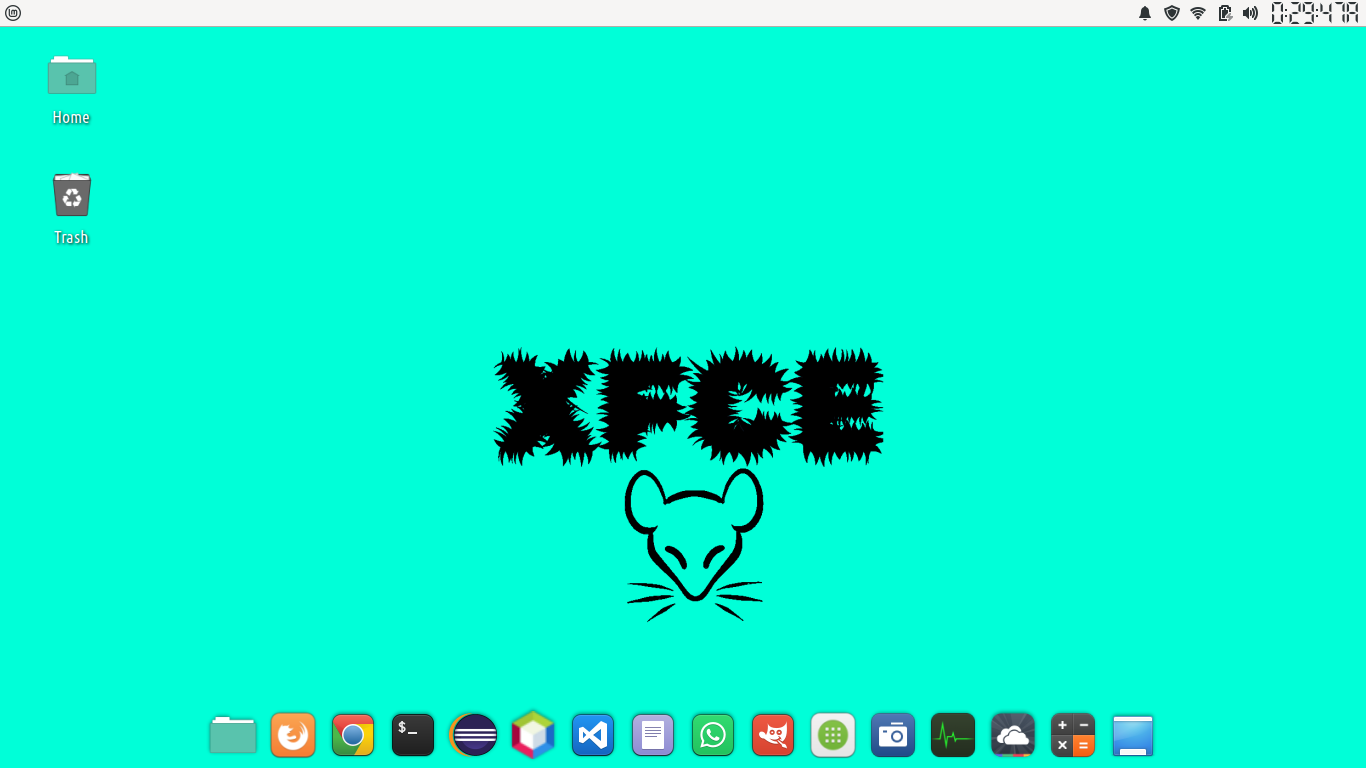Open the Trash desktop icon
The width and height of the screenshot is (1366, 768).
coord(72,195)
